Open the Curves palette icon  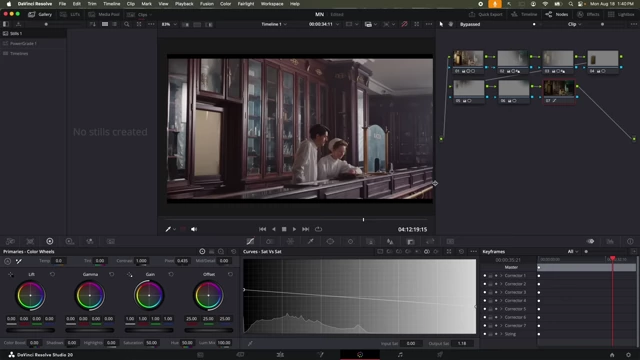(250, 242)
